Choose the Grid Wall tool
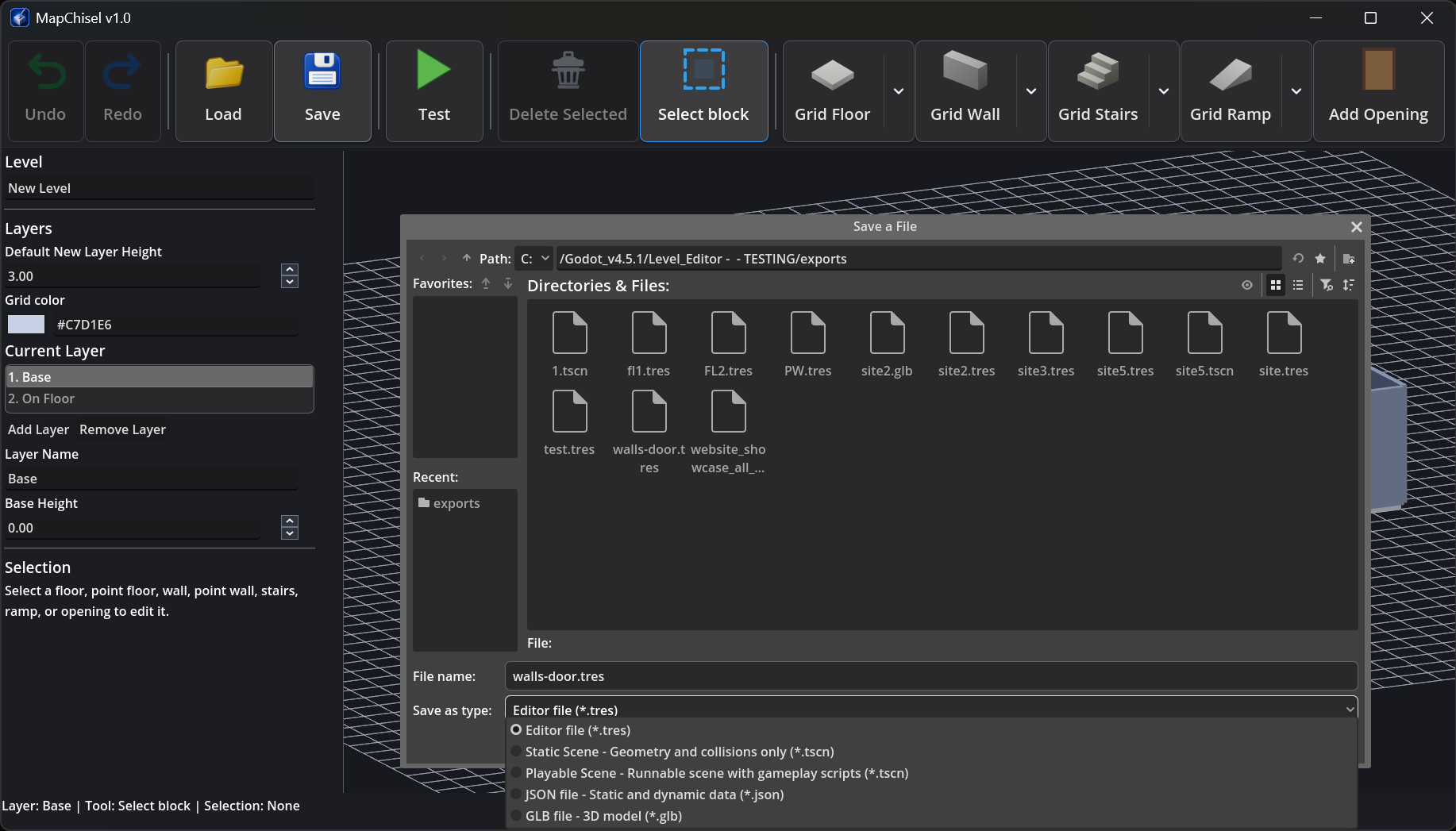Image resolution: width=1456 pixels, height=831 pixels. pyautogui.click(x=965, y=91)
